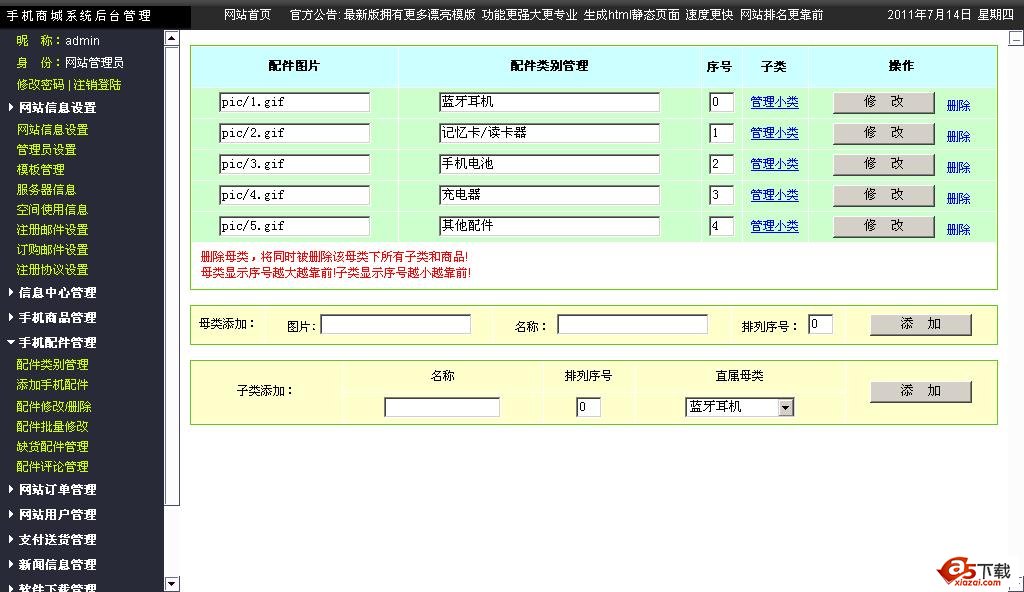The width and height of the screenshot is (1024, 592).
Task: Click 添加 button for 母类添加
Action: (920, 324)
